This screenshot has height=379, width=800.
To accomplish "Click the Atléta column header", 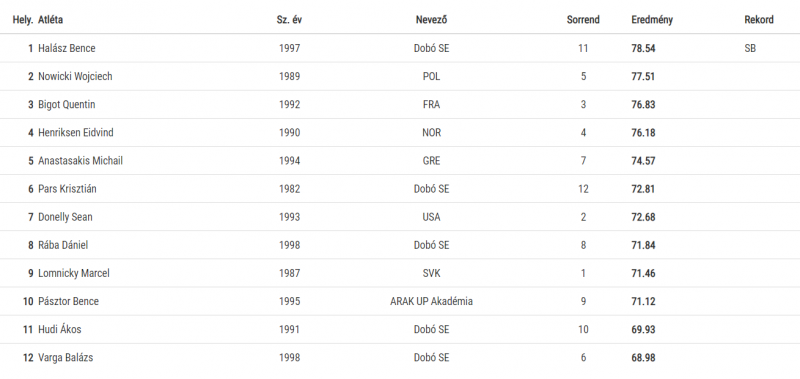I will (x=51, y=20).
